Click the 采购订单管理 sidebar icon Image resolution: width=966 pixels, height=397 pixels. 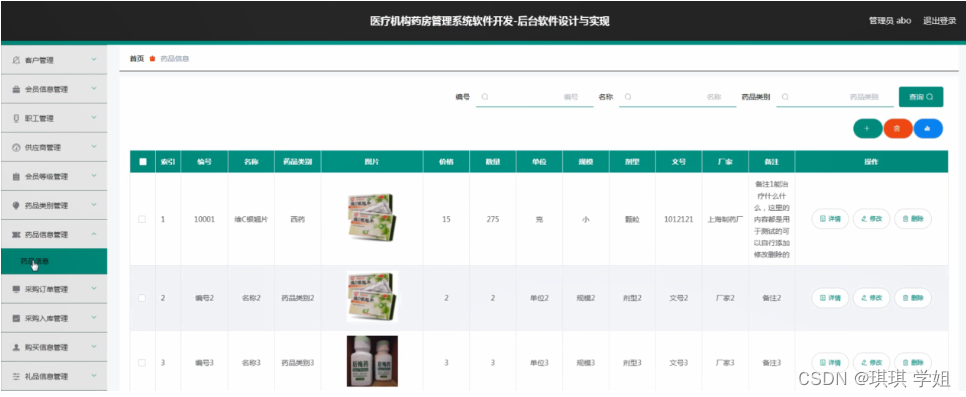tap(16, 289)
